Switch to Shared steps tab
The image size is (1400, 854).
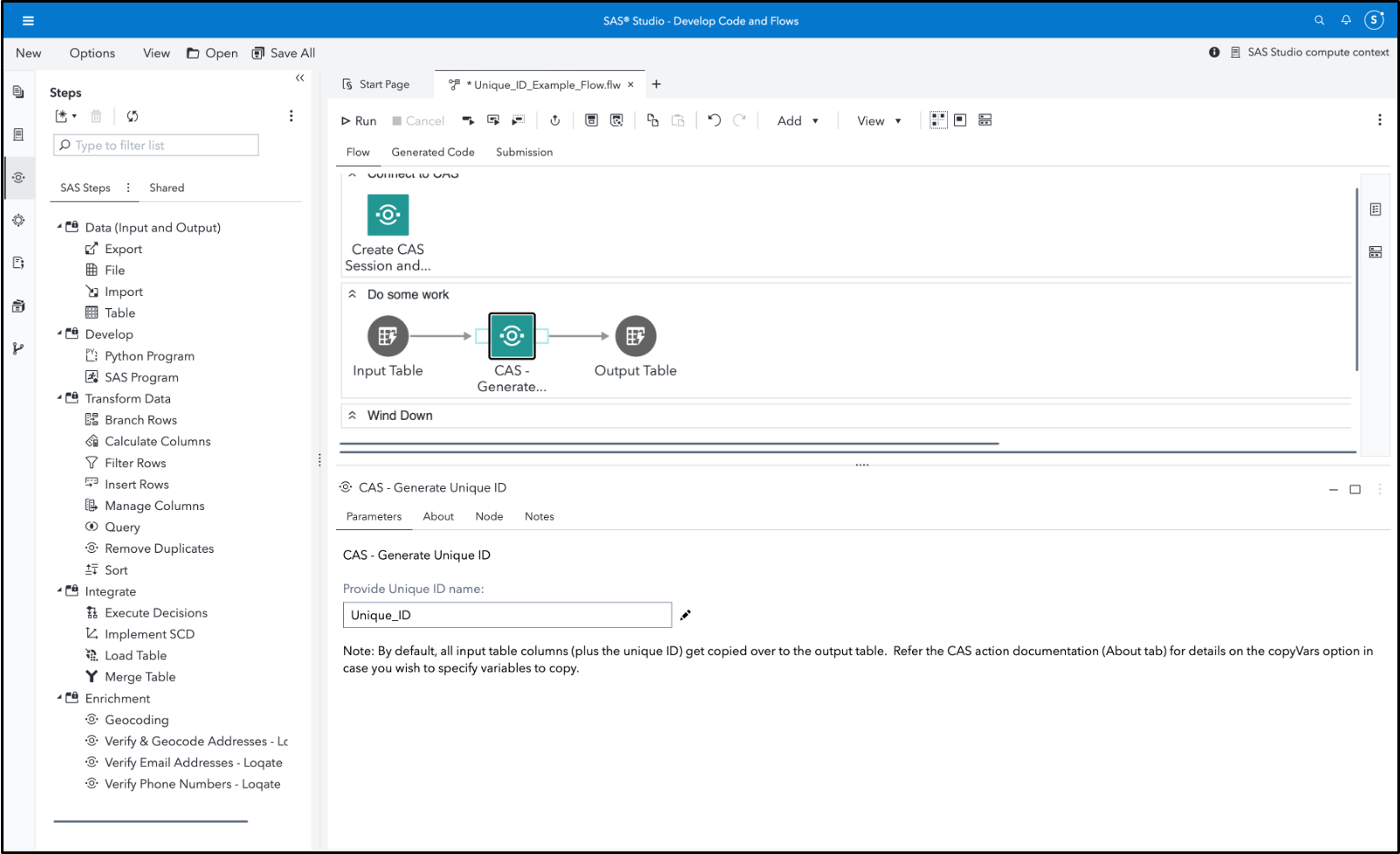167,188
